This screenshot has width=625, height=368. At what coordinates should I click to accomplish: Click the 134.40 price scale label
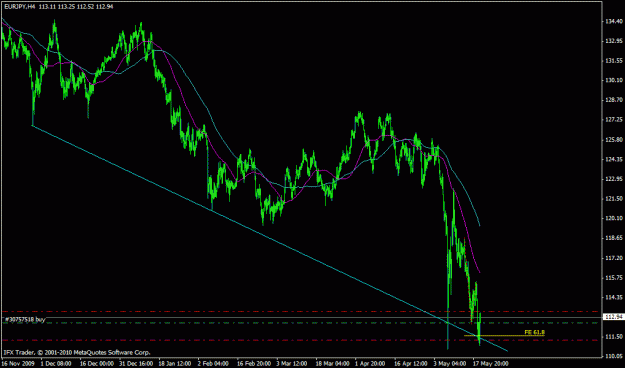(614, 22)
